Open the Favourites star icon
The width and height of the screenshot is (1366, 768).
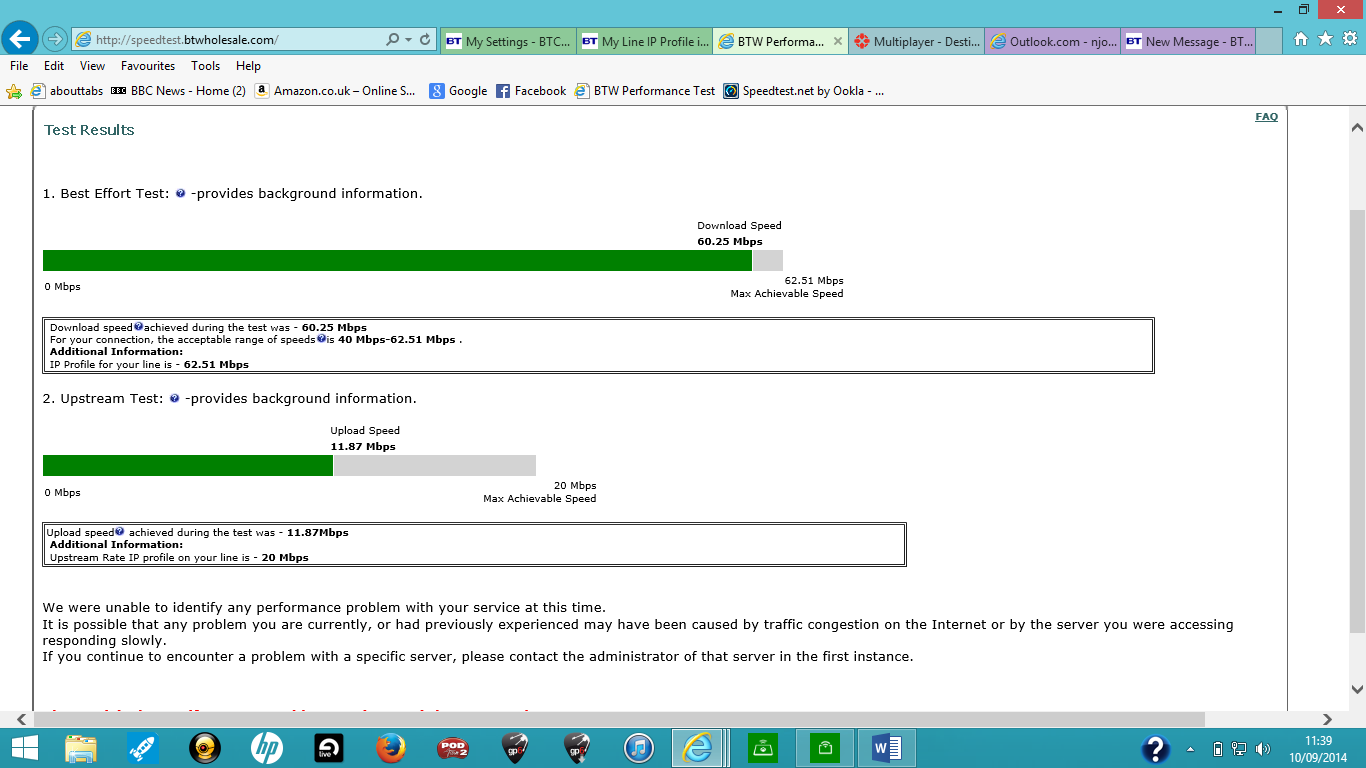point(1325,39)
